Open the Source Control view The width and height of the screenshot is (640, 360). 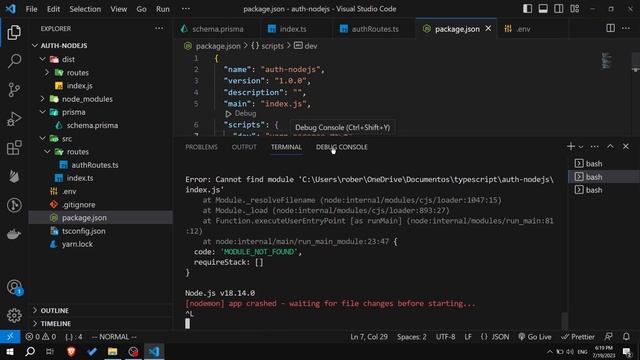pos(14,89)
